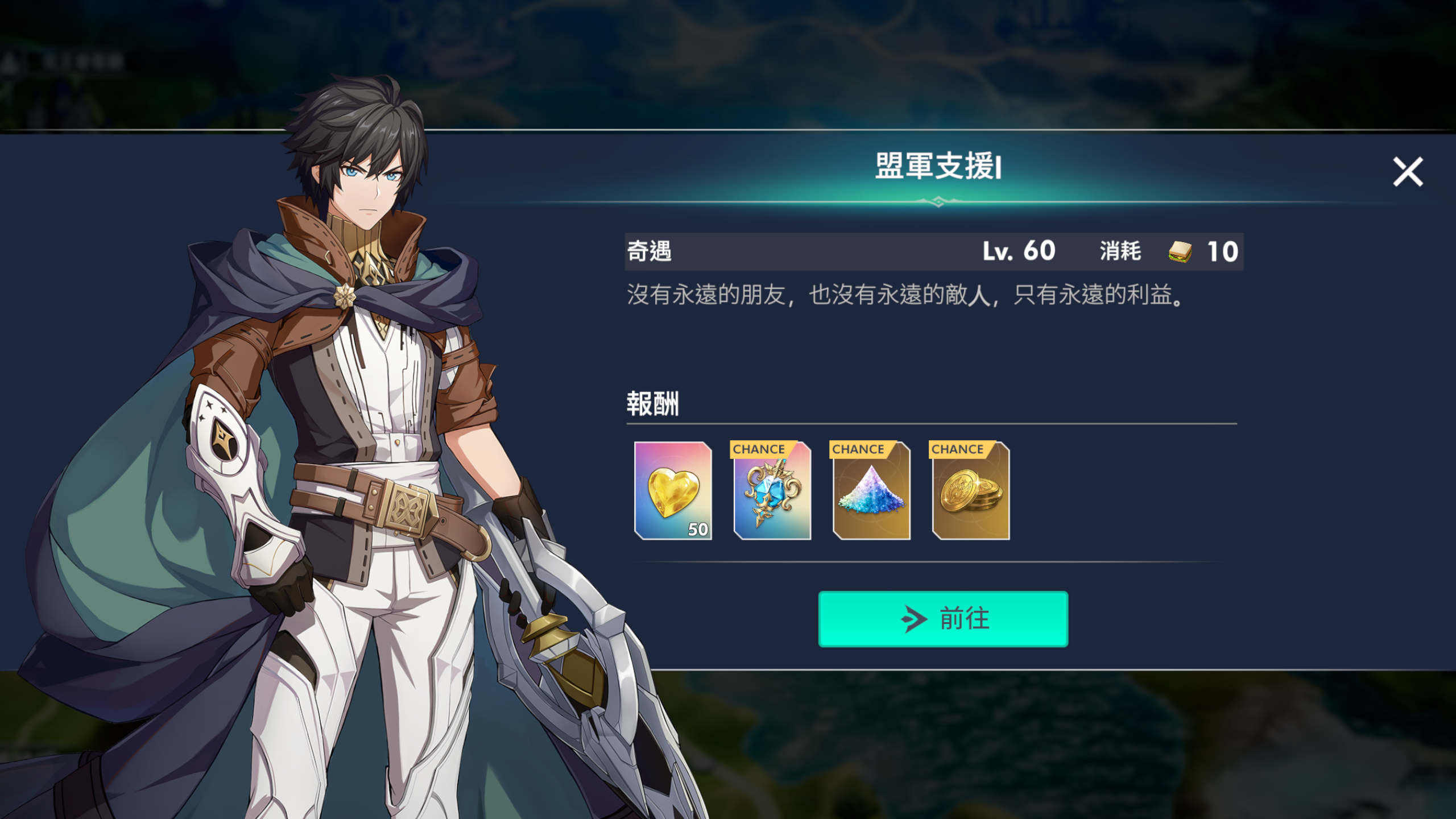The image size is (1456, 819).
Task: Tap the CHANCE tag on gold coins
Action: pyautogui.click(x=958, y=449)
